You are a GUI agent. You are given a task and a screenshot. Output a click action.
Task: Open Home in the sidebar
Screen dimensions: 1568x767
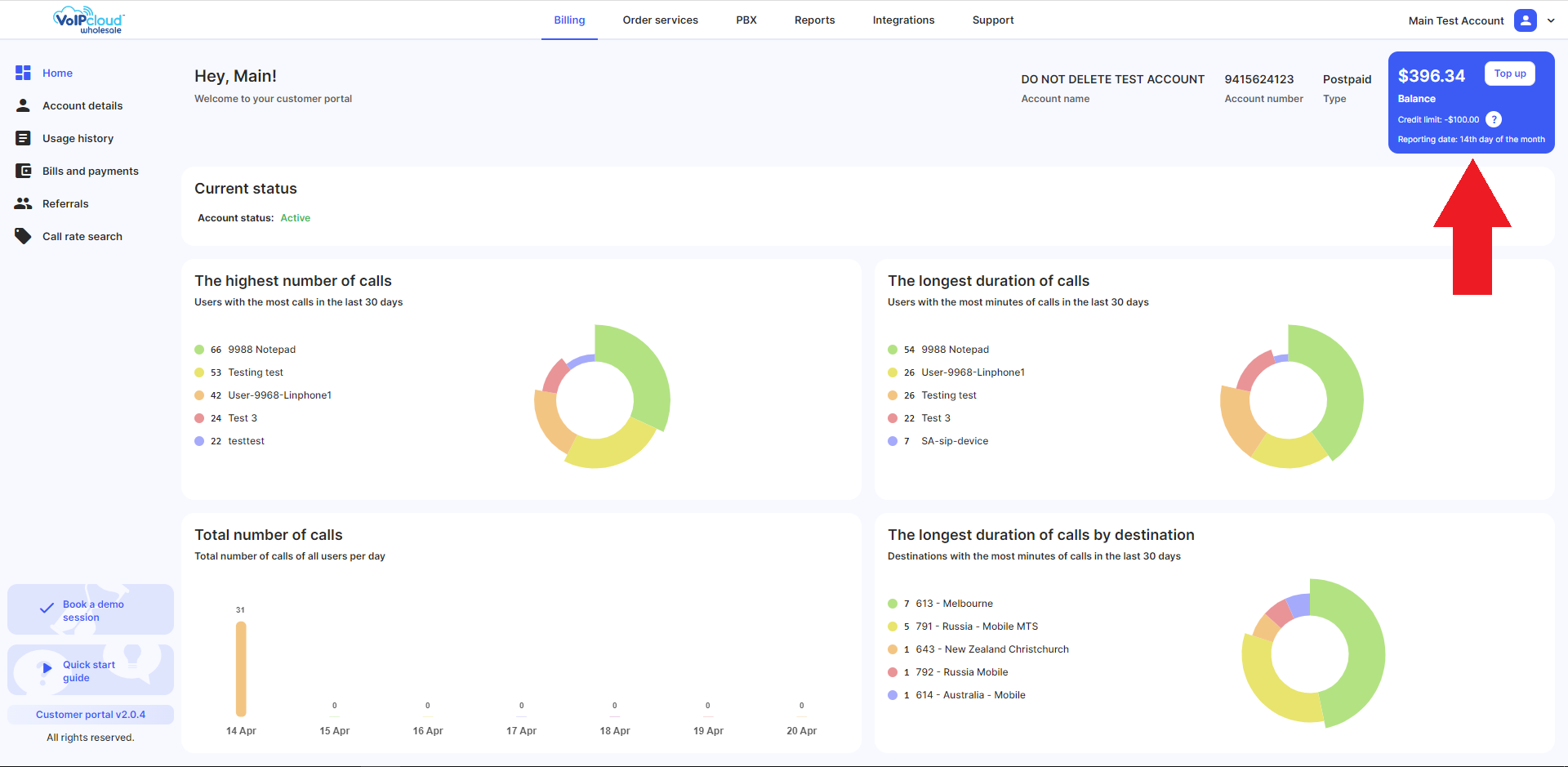[x=57, y=73]
